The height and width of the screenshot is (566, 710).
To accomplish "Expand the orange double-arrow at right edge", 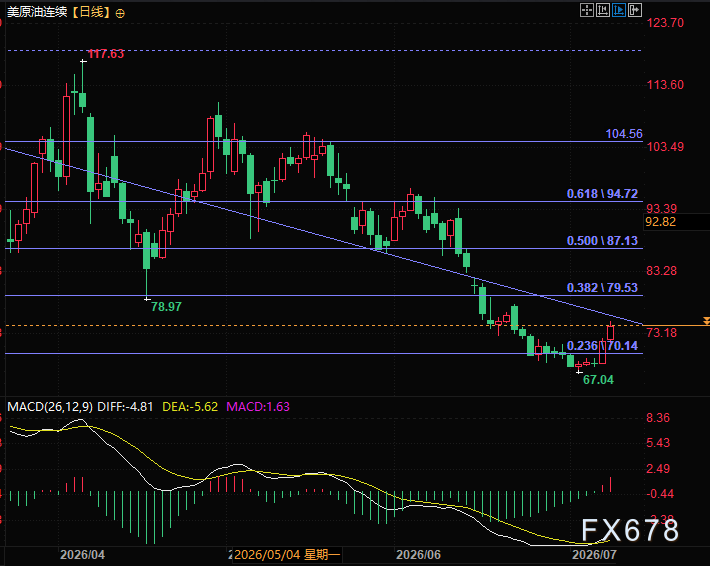I will (706, 321).
